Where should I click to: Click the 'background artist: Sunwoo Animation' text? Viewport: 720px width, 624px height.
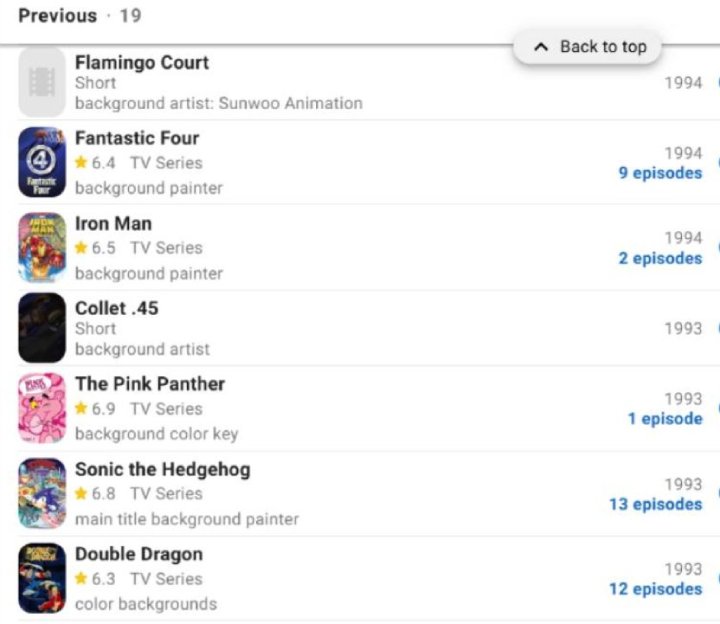(x=219, y=103)
